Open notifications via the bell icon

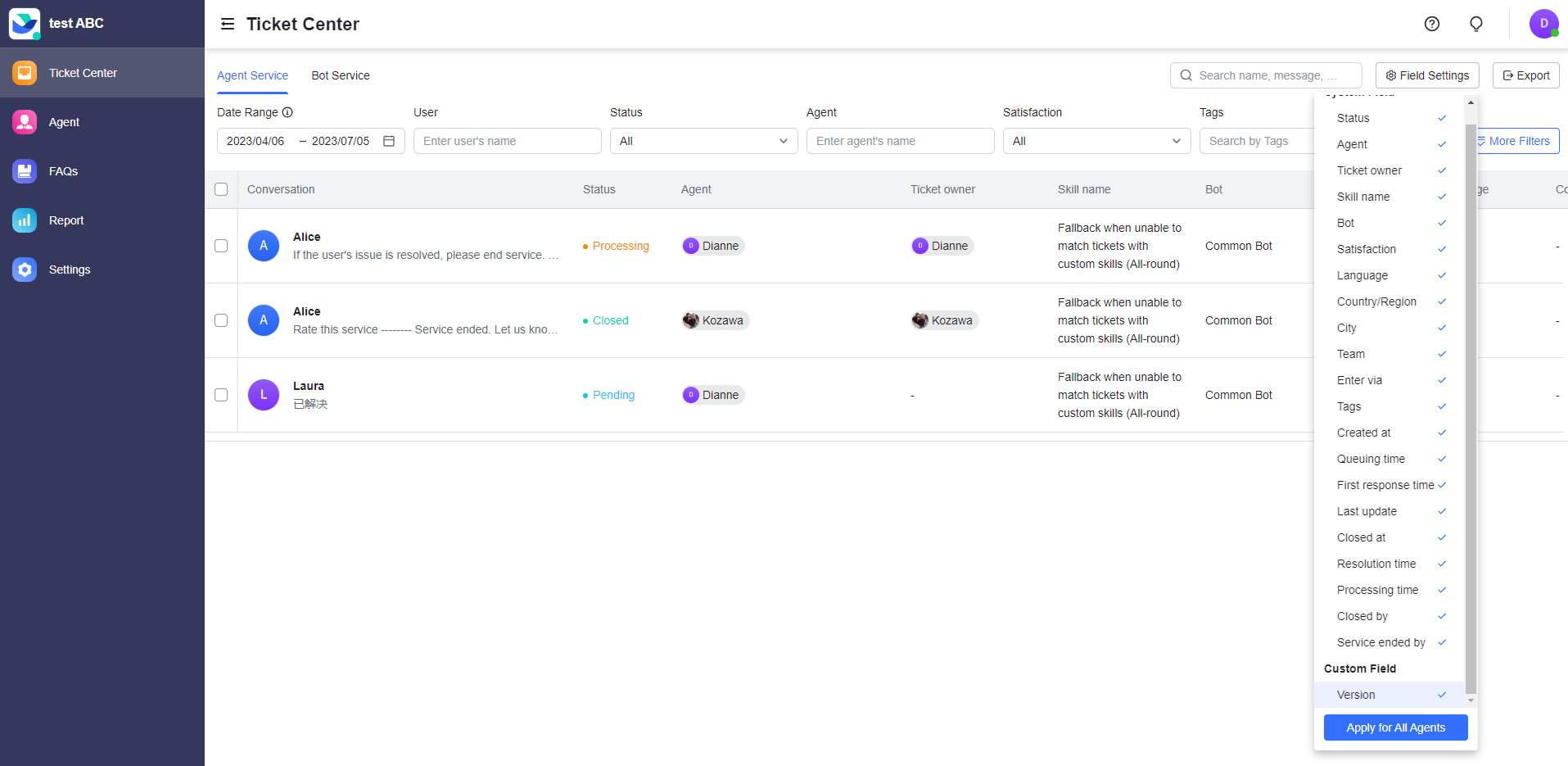[x=1475, y=24]
